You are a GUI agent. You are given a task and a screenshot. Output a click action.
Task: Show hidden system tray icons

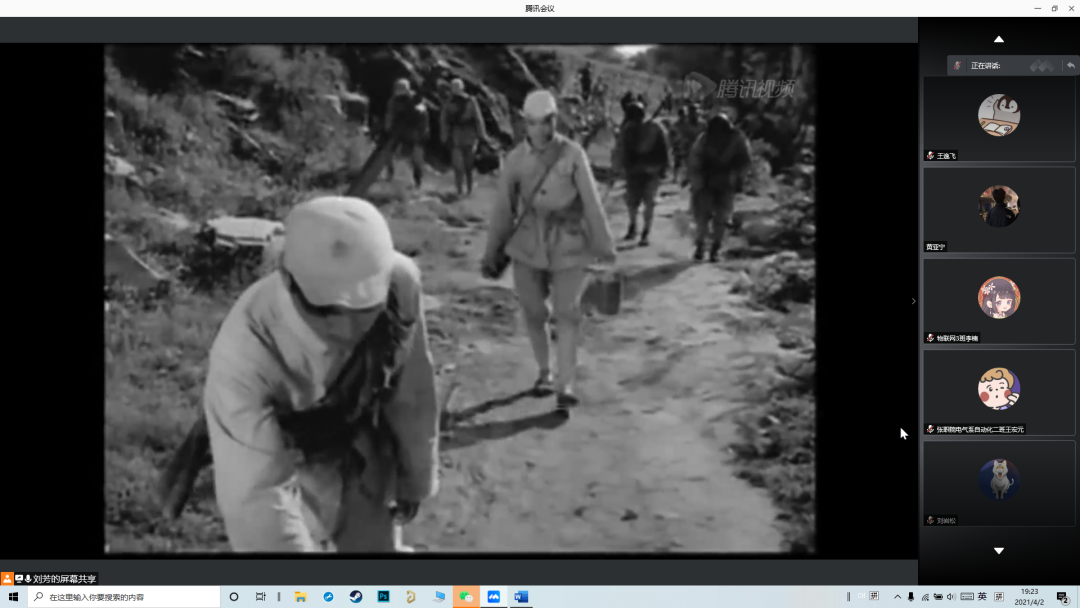pos(897,597)
